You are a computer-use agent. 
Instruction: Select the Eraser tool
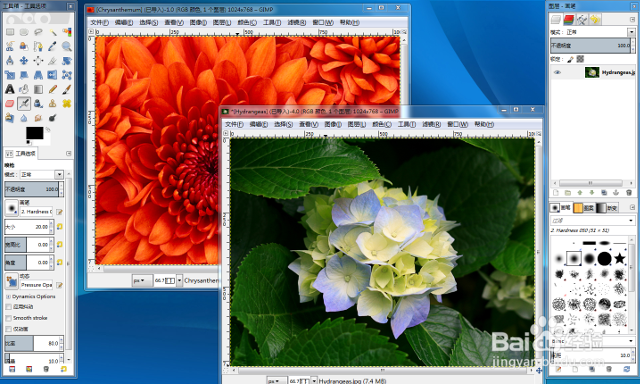click(x=10, y=103)
